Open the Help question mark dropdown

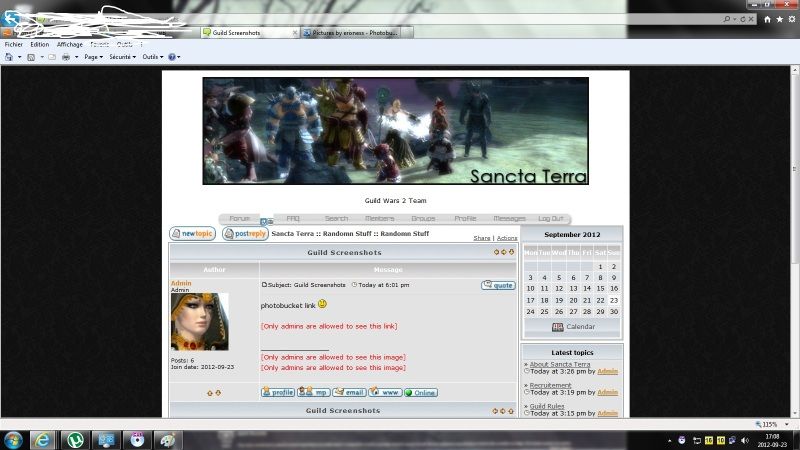coord(174,57)
